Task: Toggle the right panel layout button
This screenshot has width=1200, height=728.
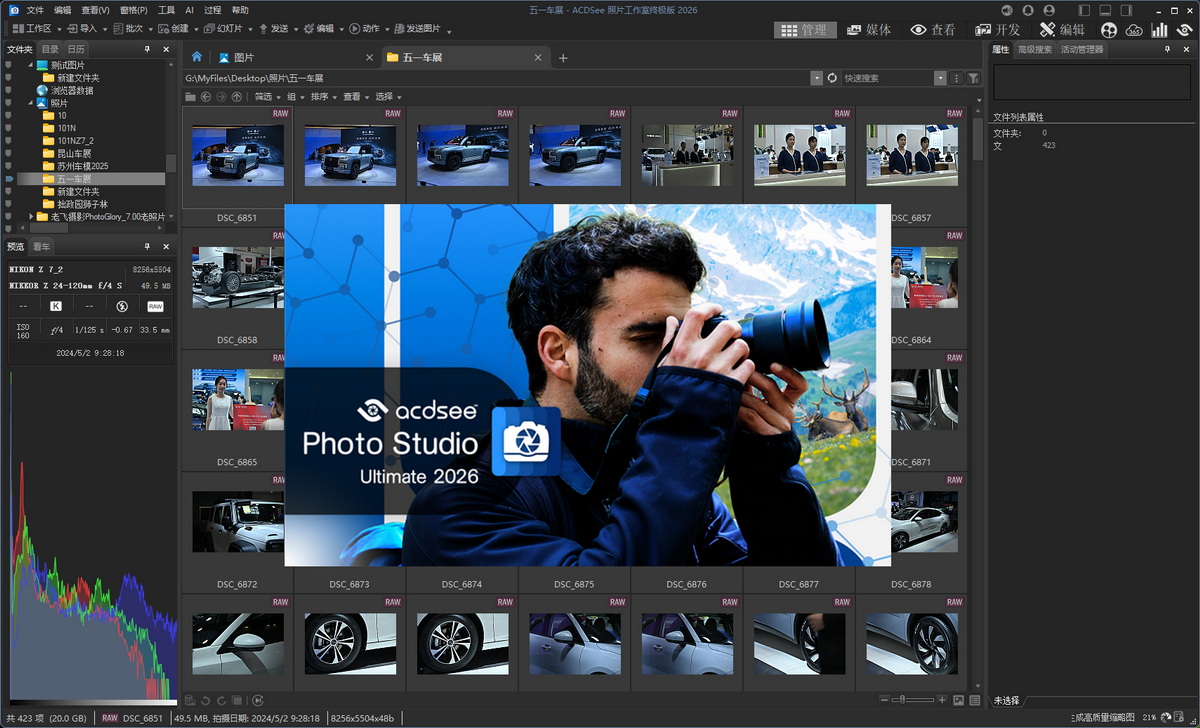Action: 1127,9
